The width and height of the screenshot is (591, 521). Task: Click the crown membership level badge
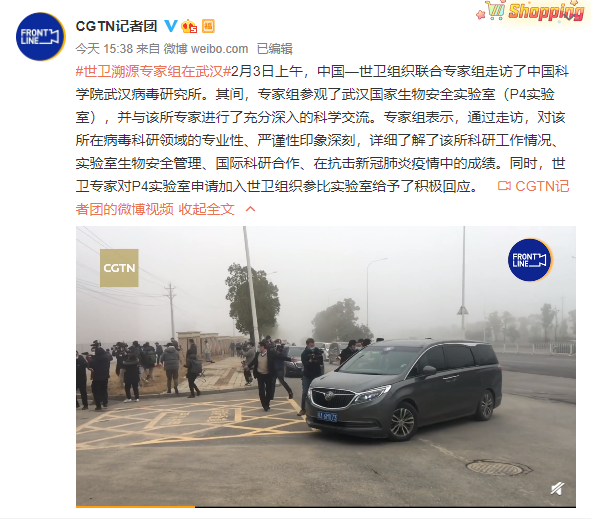189,26
